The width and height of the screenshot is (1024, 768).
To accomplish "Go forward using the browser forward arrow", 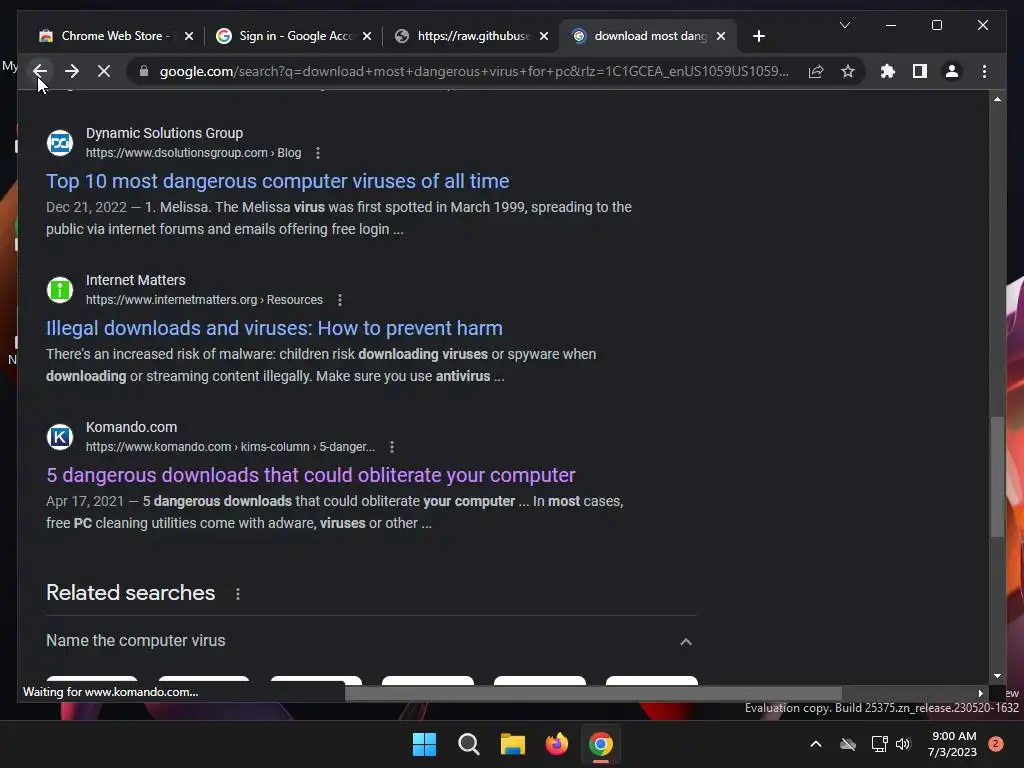I will pyautogui.click(x=72, y=71).
